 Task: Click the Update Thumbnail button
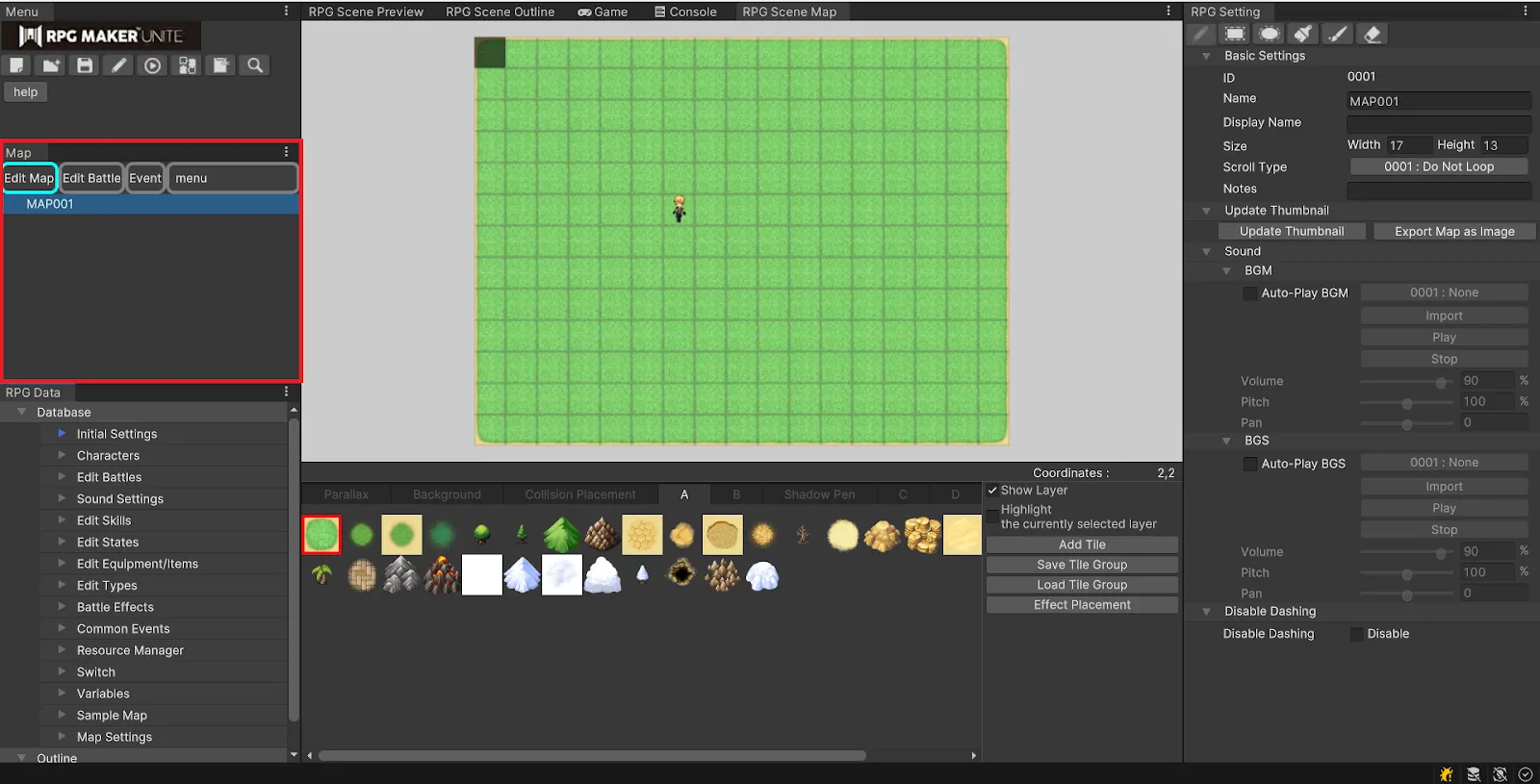pyautogui.click(x=1291, y=232)
